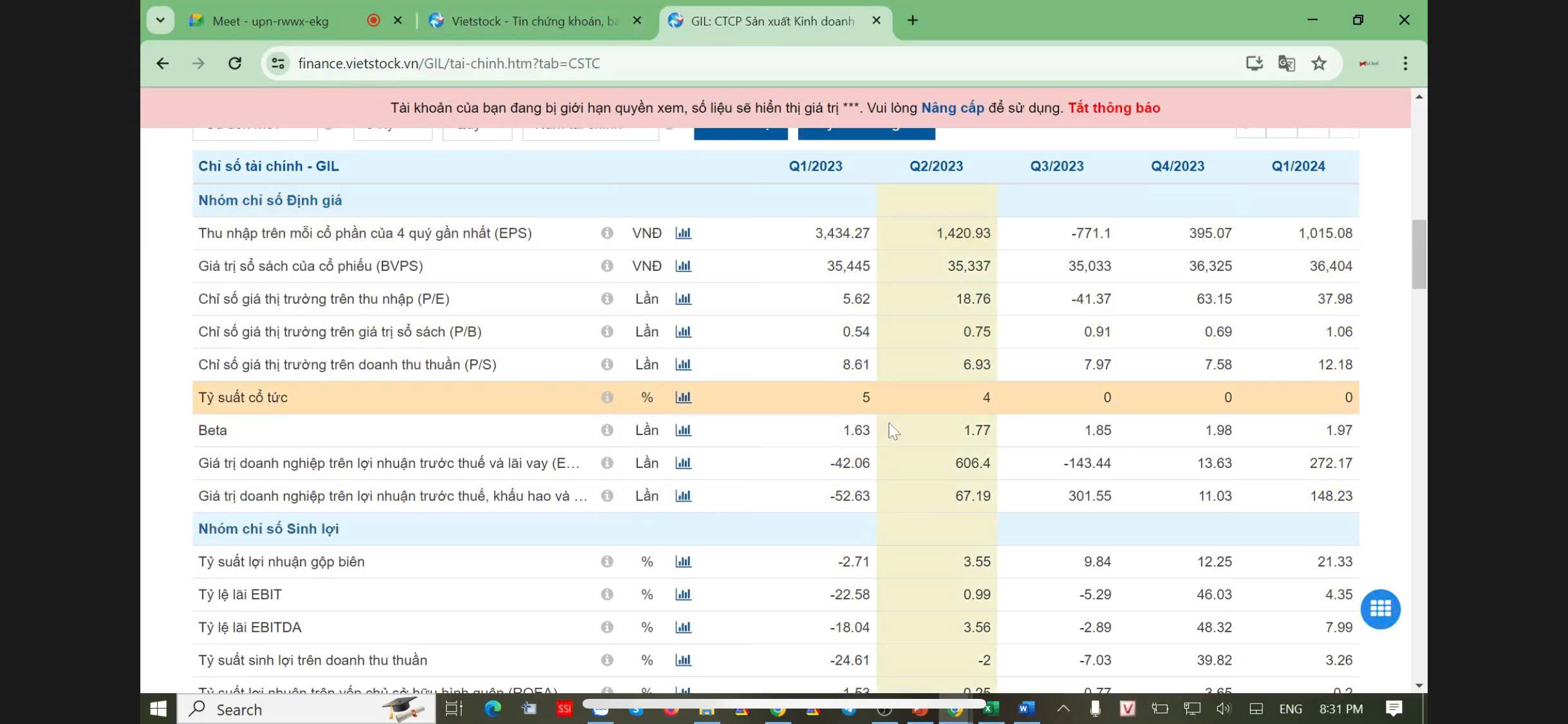
Task: Show hidden system tray icons chevron
Action: [x=1063, y=709]
